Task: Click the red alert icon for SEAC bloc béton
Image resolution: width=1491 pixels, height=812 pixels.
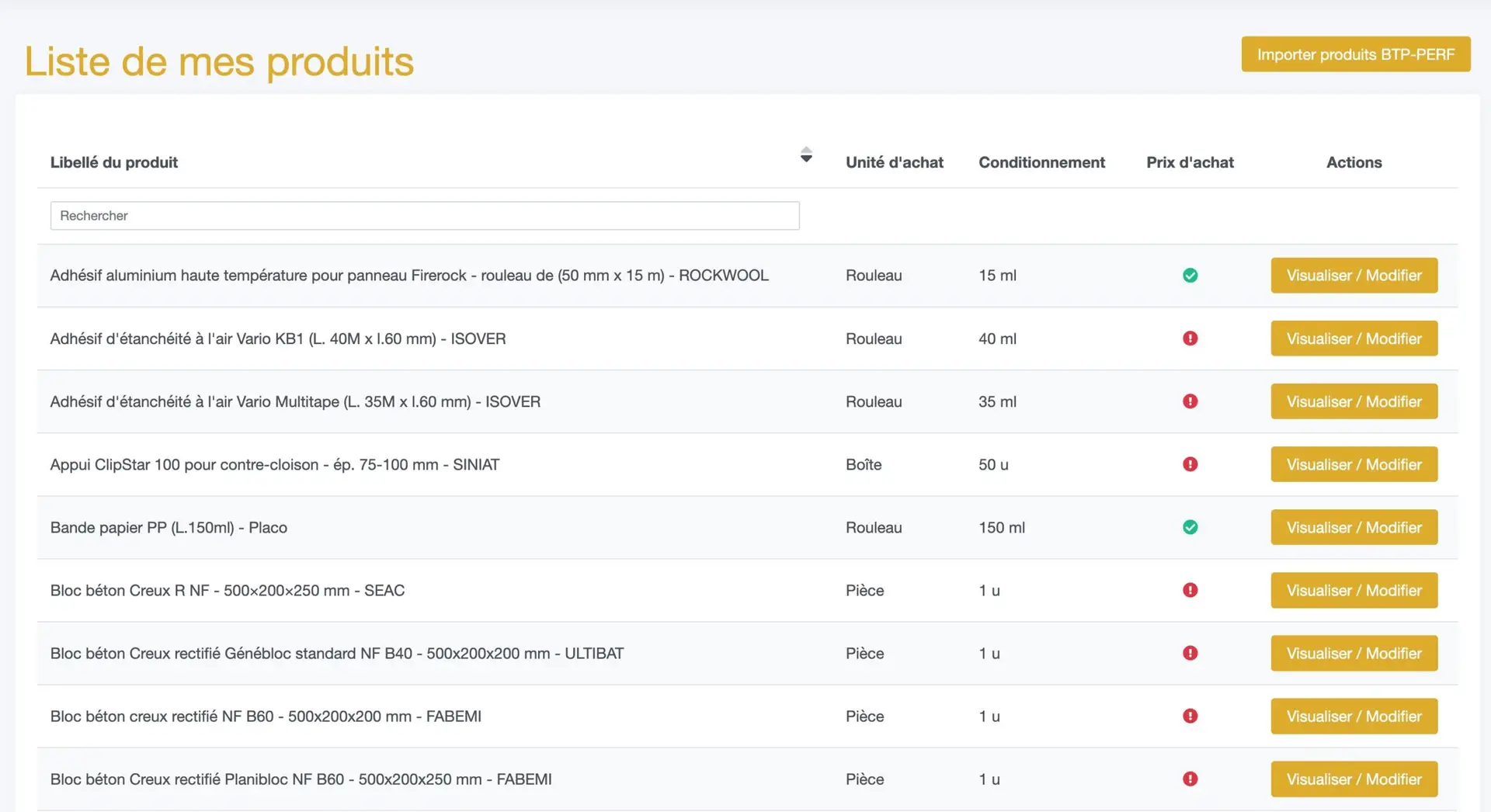Action: pyautogui.click(x=1190, y=590)
